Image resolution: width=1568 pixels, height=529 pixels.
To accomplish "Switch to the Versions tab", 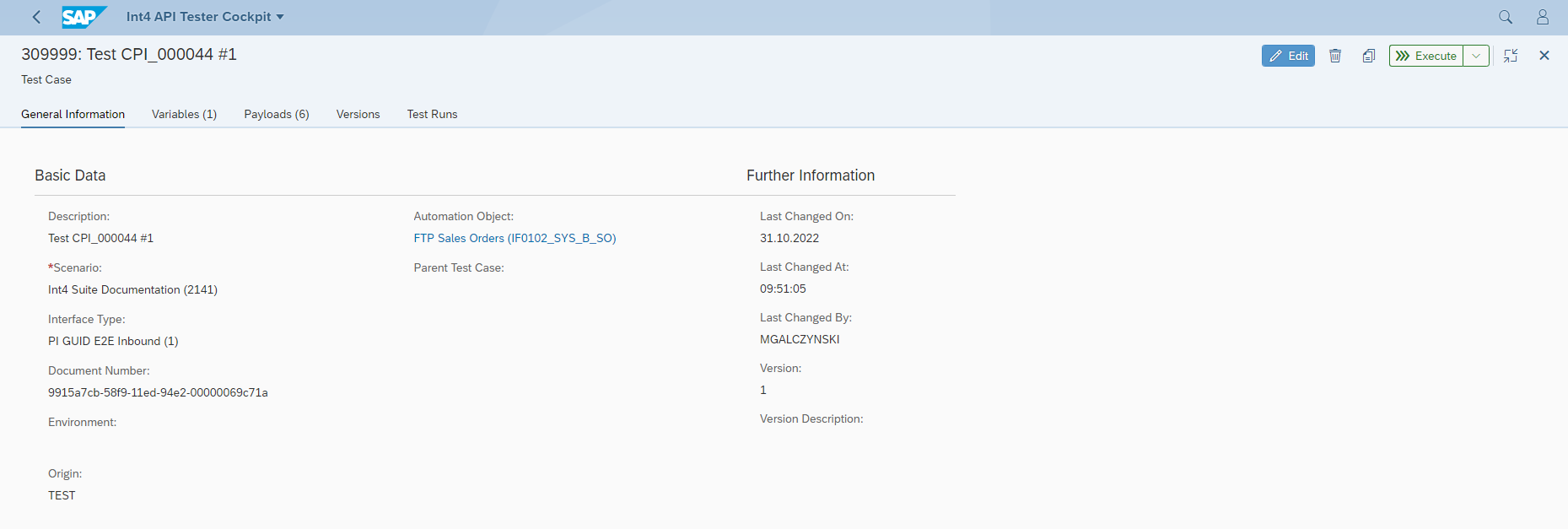I will [x=358, y=114].
